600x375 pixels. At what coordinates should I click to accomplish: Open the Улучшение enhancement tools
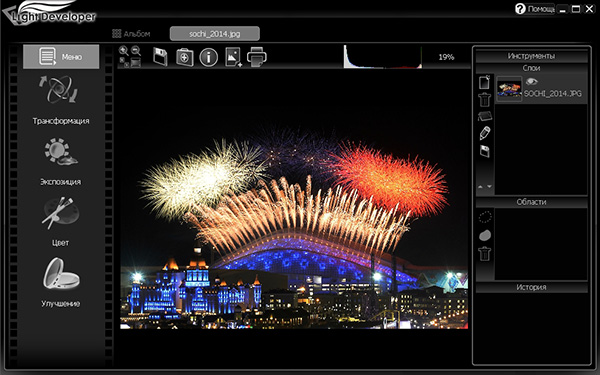click(x=60, y=282)
